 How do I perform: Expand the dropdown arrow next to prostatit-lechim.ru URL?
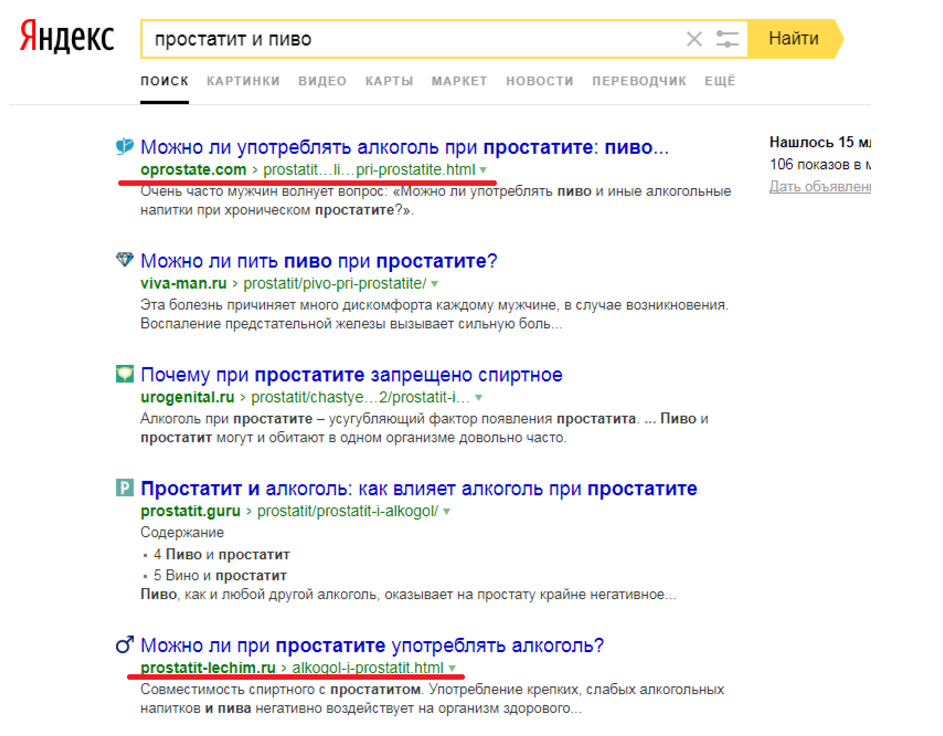click(x=452, y=668)
